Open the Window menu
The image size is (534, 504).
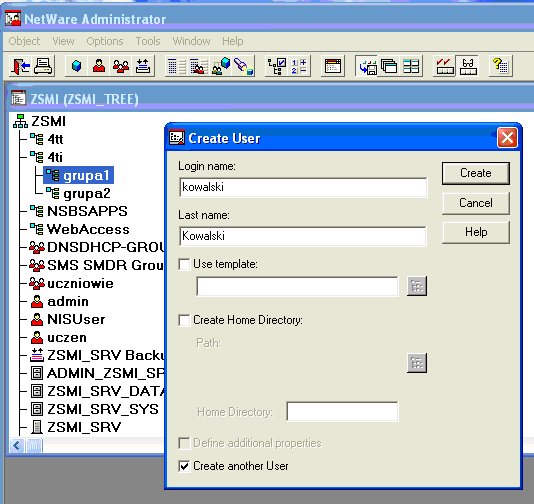[191, 41]
